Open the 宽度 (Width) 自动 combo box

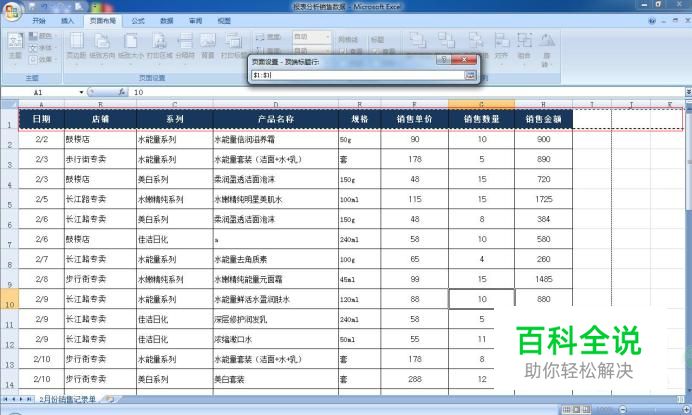coord(312,37)
